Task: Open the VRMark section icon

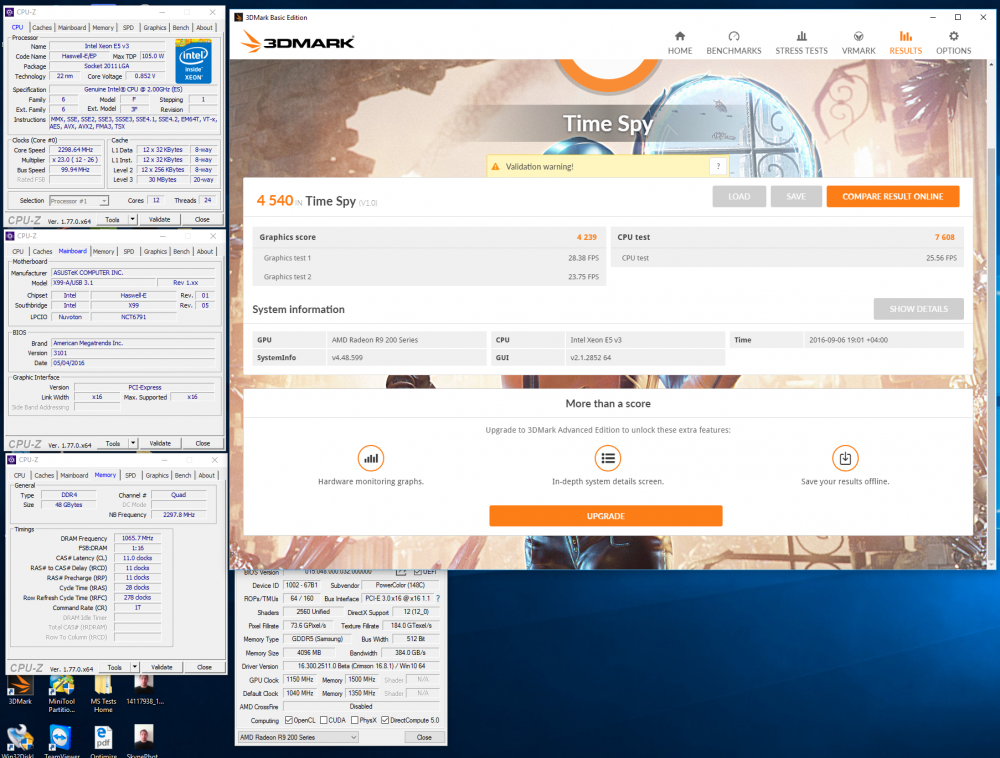Action: click(858, 36)
